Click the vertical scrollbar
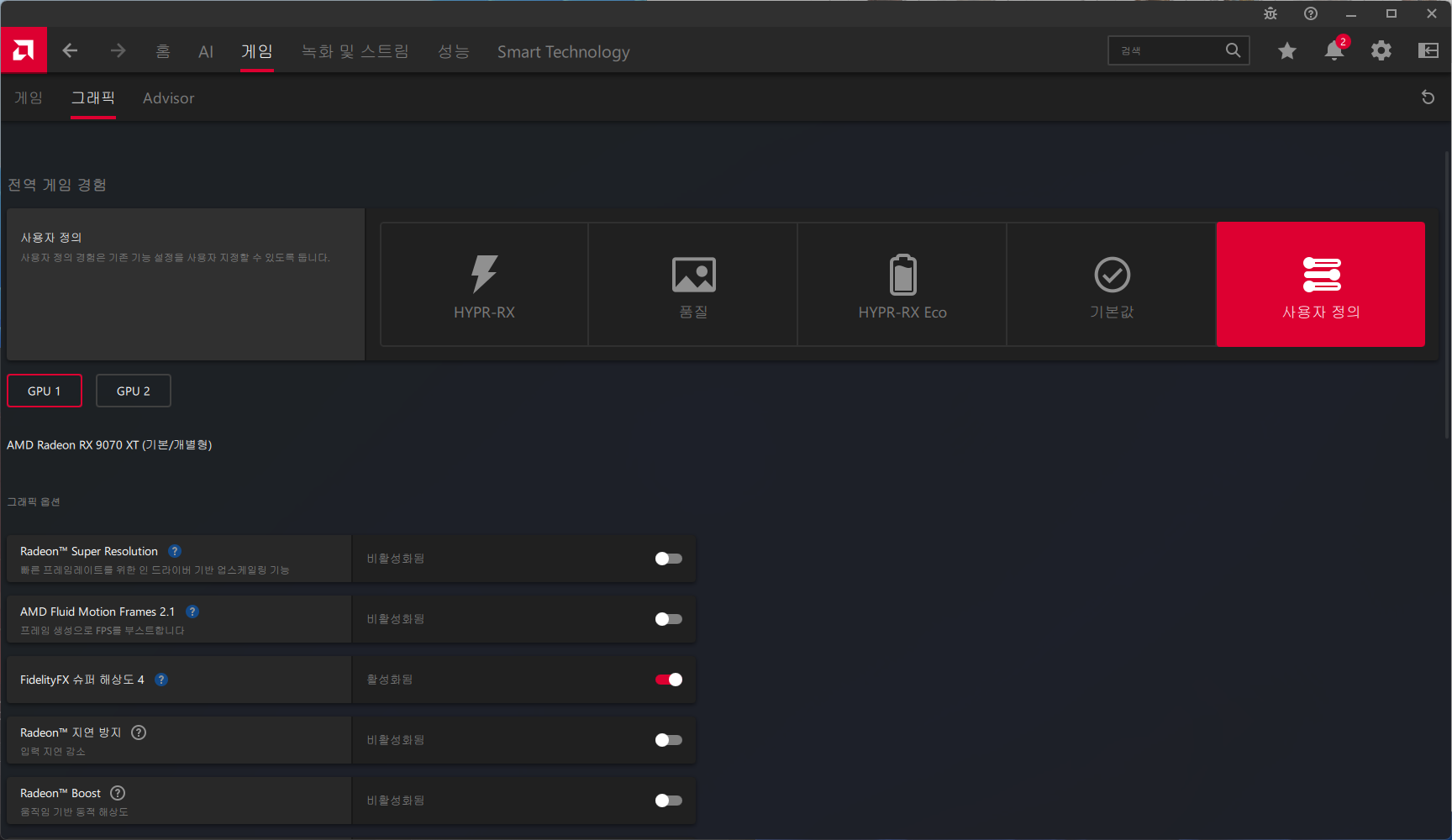The width and height of the screenshot is (1452, 840). click(x=1447, y=294)
